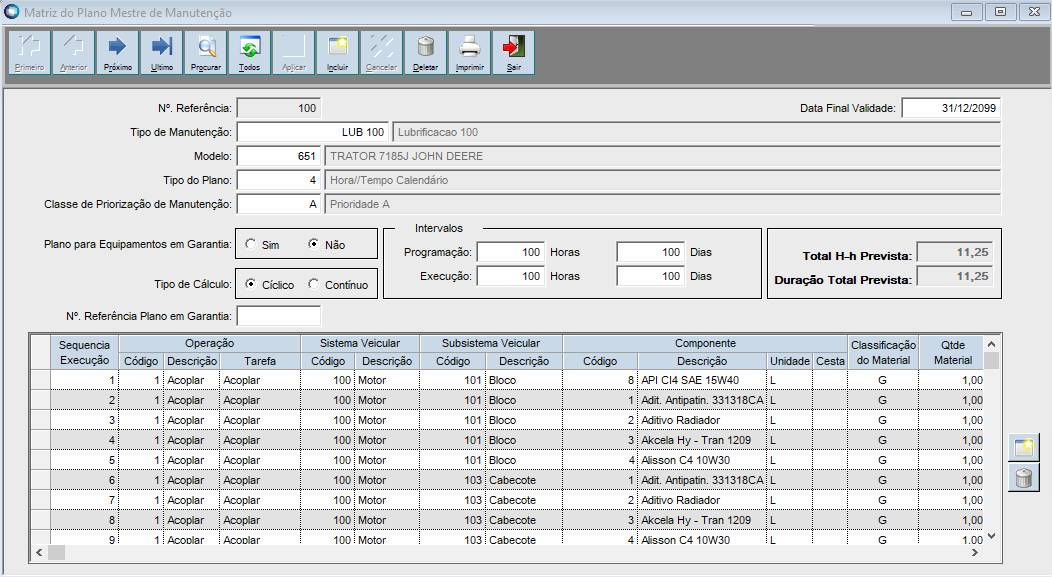Click the Anterior toolbar button
Screen dimensions: 1052x577
(x=74, y=52)
